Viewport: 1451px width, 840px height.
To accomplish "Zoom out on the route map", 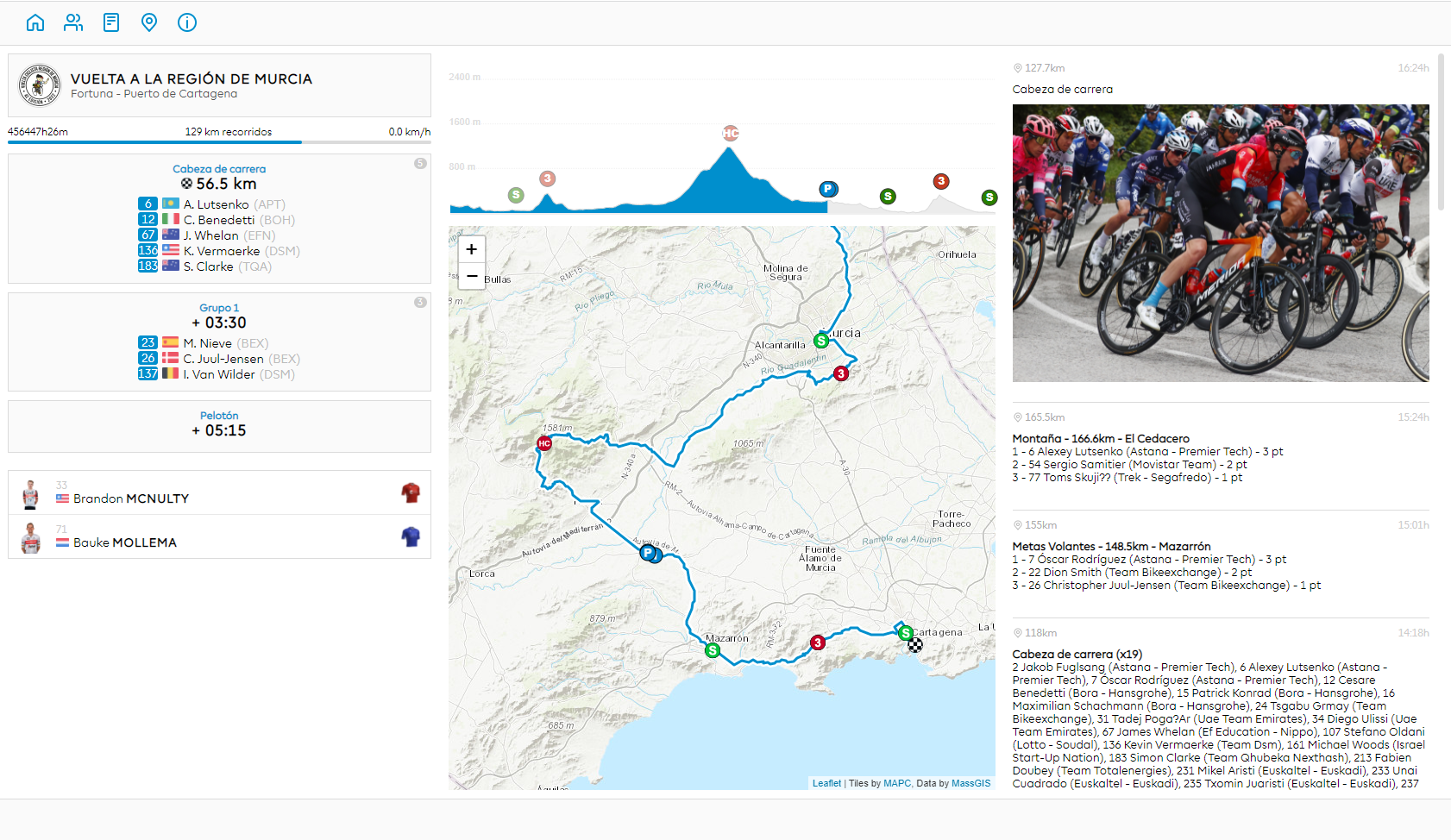I will (471, 276).
